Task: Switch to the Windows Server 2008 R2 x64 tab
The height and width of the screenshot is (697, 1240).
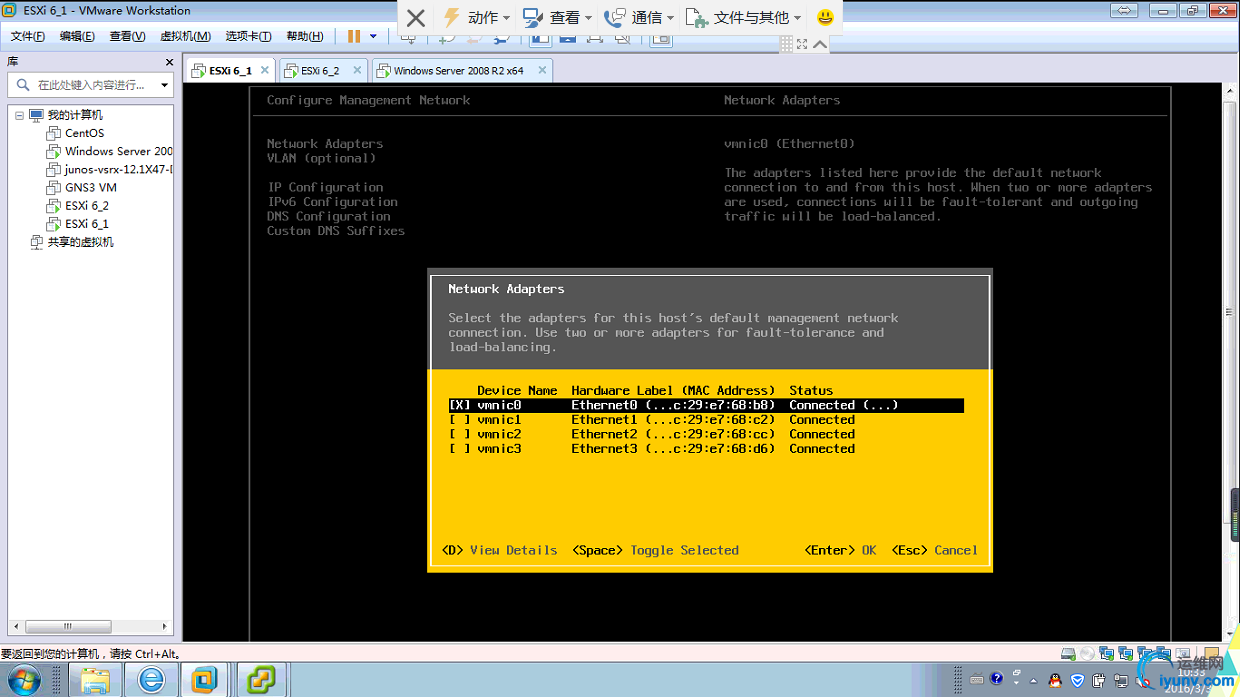Action: (x=458, y=71)
